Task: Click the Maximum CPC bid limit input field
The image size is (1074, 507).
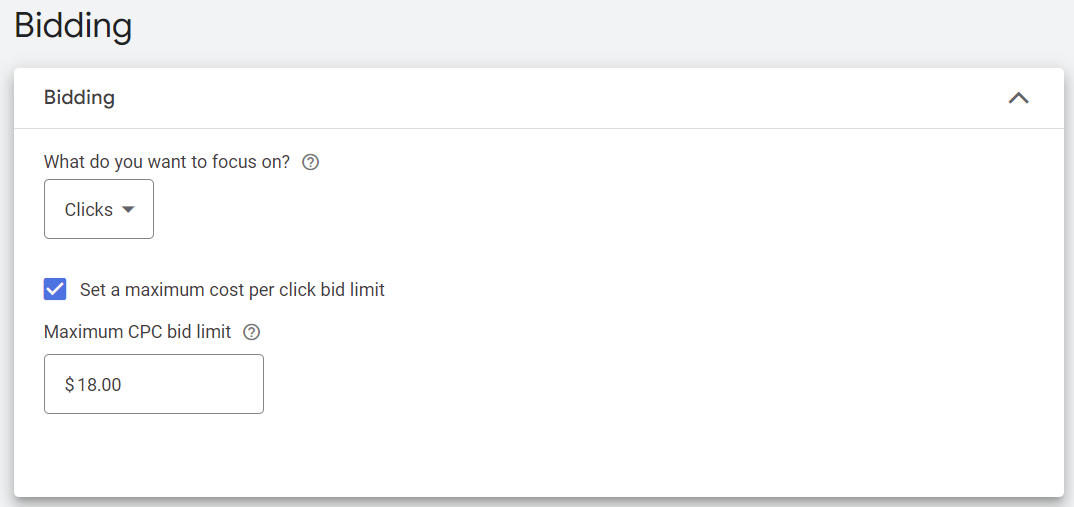Action: [x=154, y=384]
